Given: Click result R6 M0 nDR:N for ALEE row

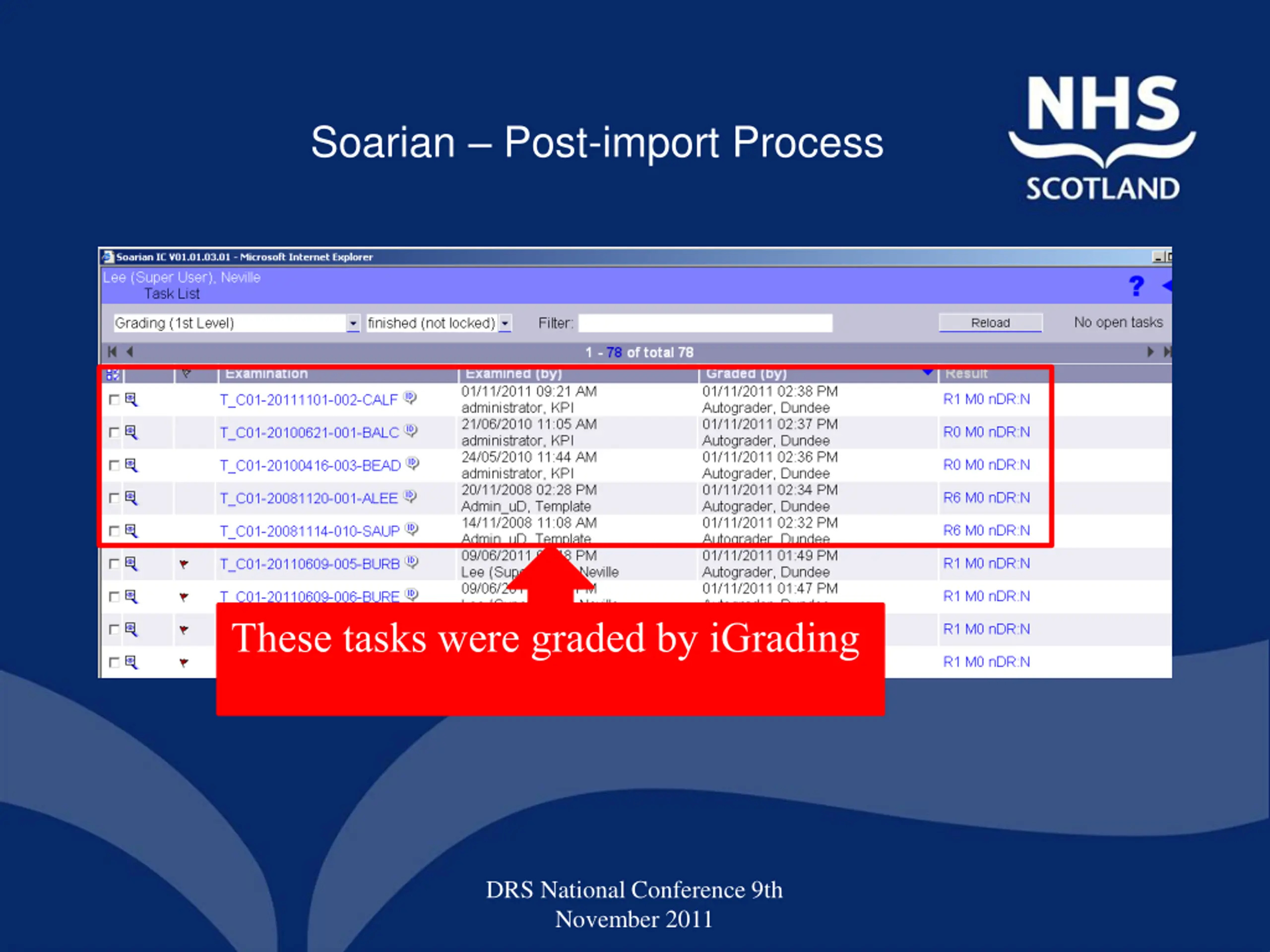Looking at the screenshot, I should tap(986, 497).
